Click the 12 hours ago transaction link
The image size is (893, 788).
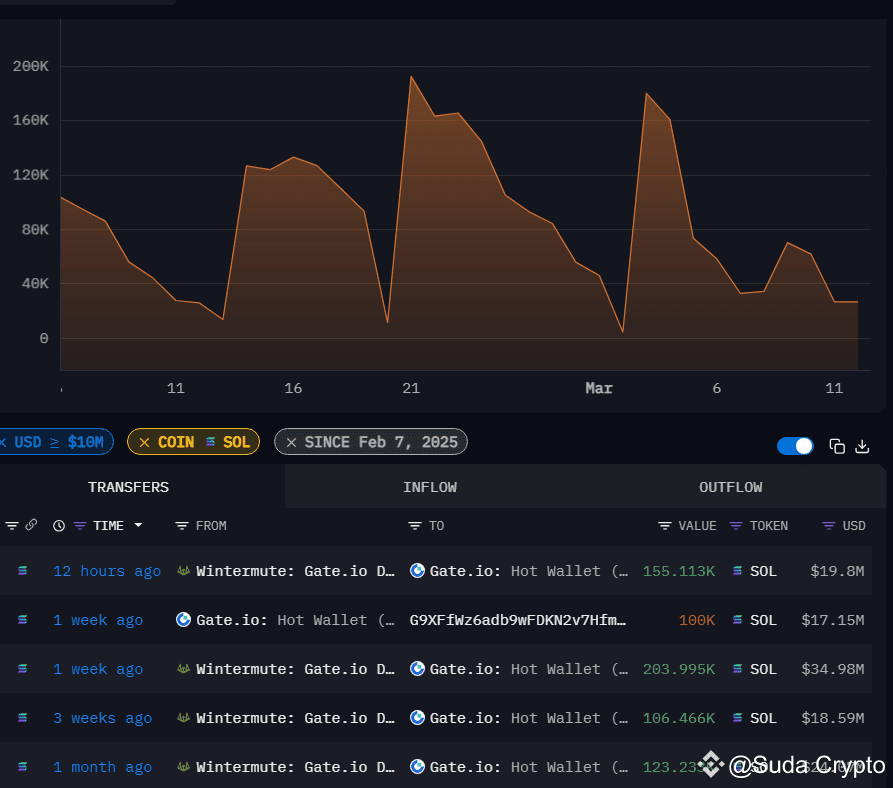[106, 570]
